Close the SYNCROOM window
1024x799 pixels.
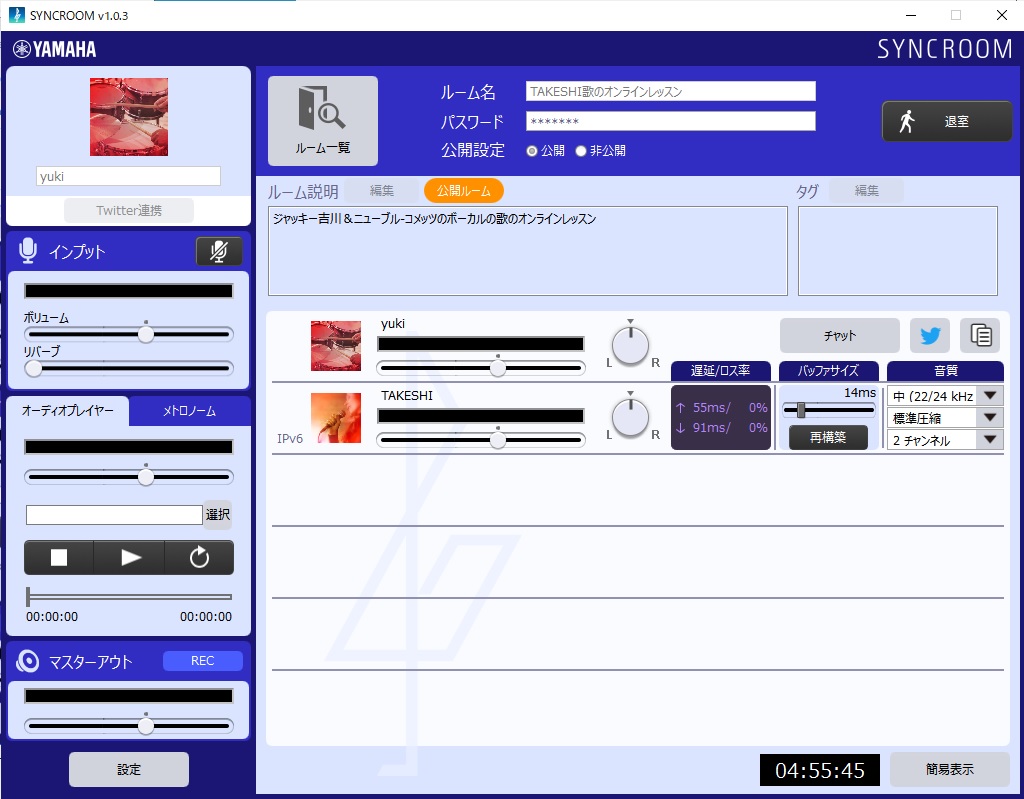pos(1001,15)
